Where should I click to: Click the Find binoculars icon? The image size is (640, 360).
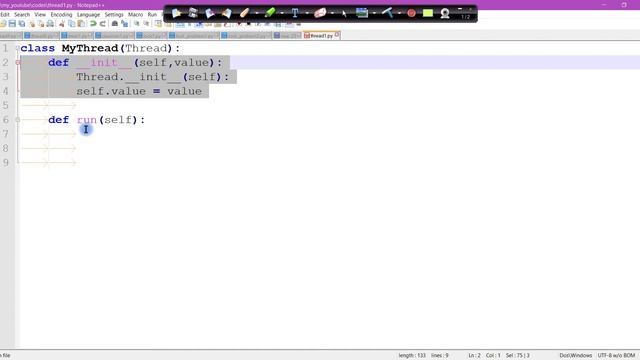pyautogui.click(x=115, y=24)
